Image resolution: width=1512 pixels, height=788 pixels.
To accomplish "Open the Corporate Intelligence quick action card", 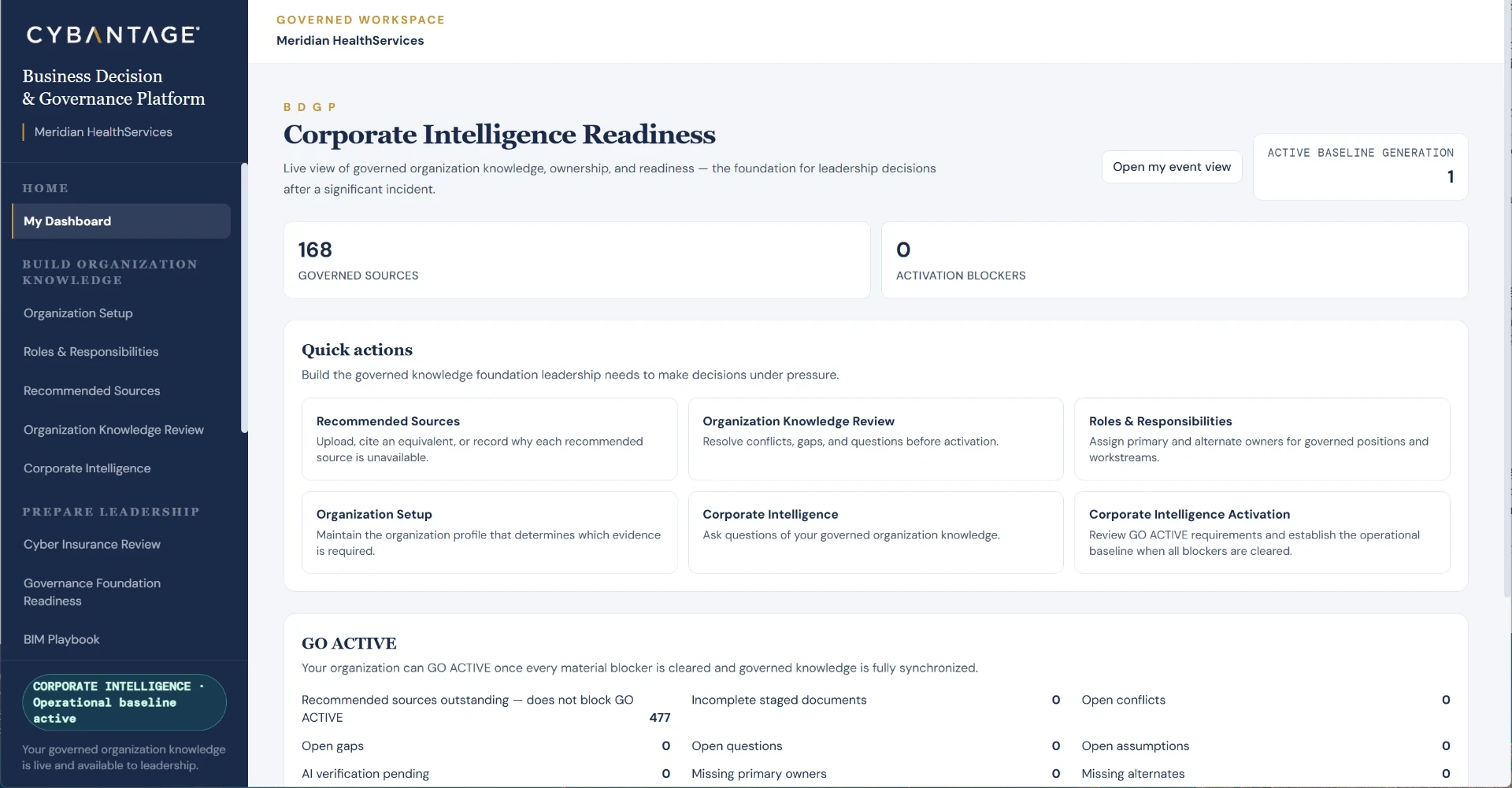I will pyautogui.click(x=876, y=533).
